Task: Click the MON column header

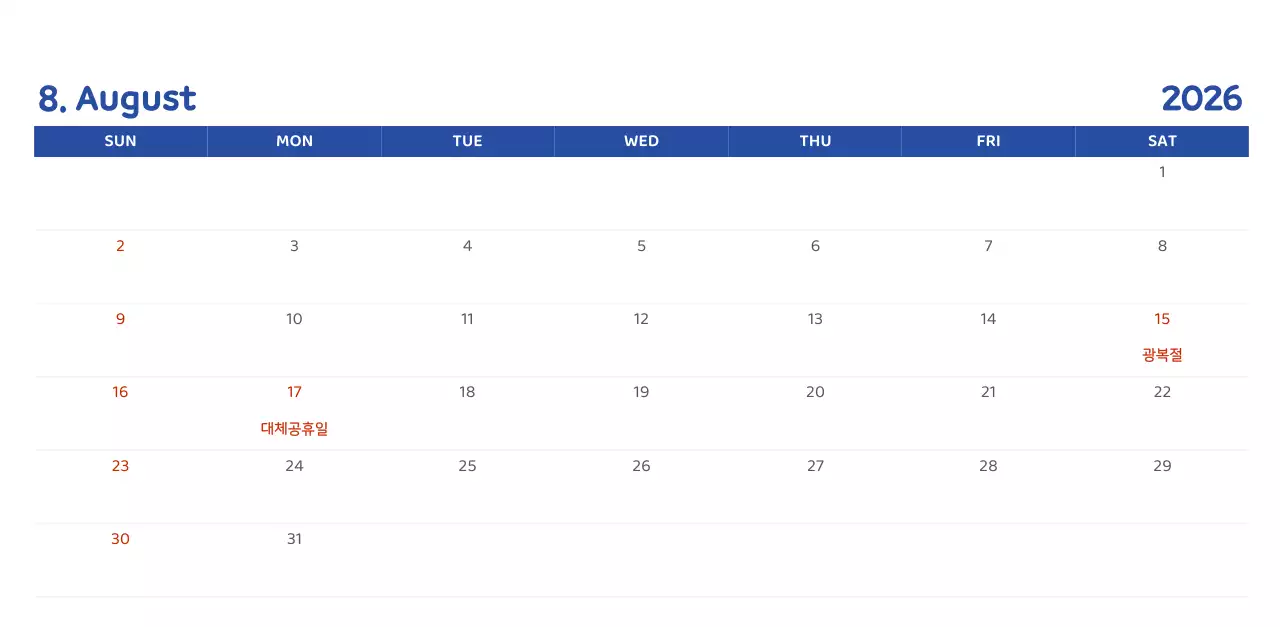Action: (x=294, y=141)
